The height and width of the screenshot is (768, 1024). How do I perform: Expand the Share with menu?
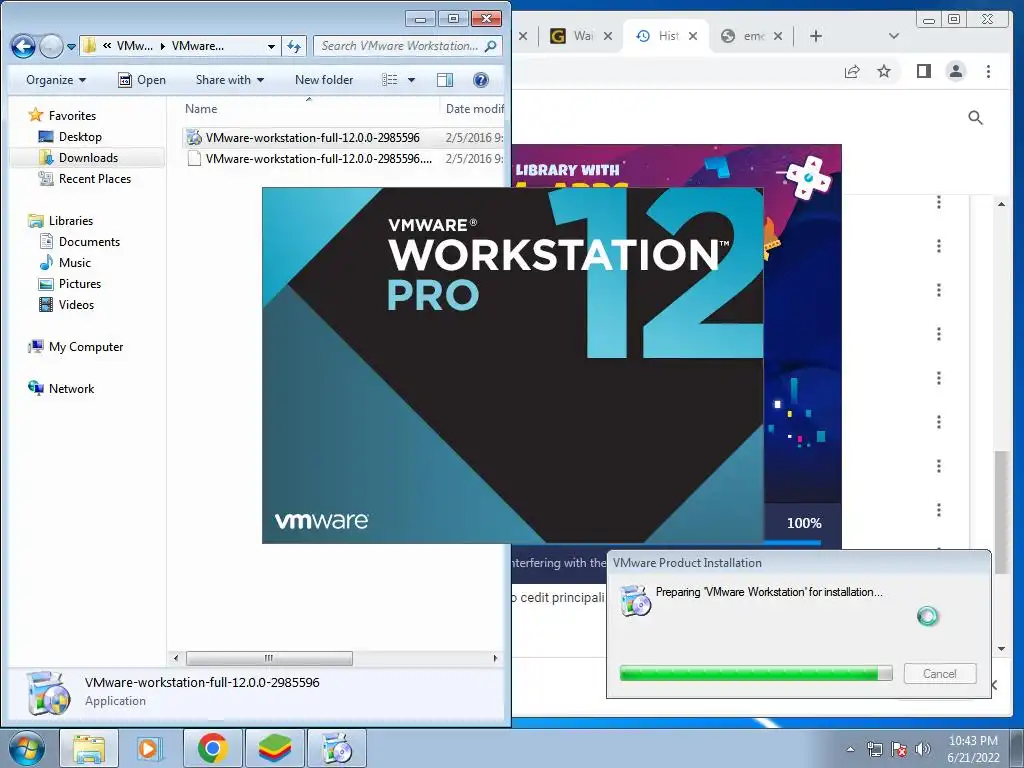(230, 80)
